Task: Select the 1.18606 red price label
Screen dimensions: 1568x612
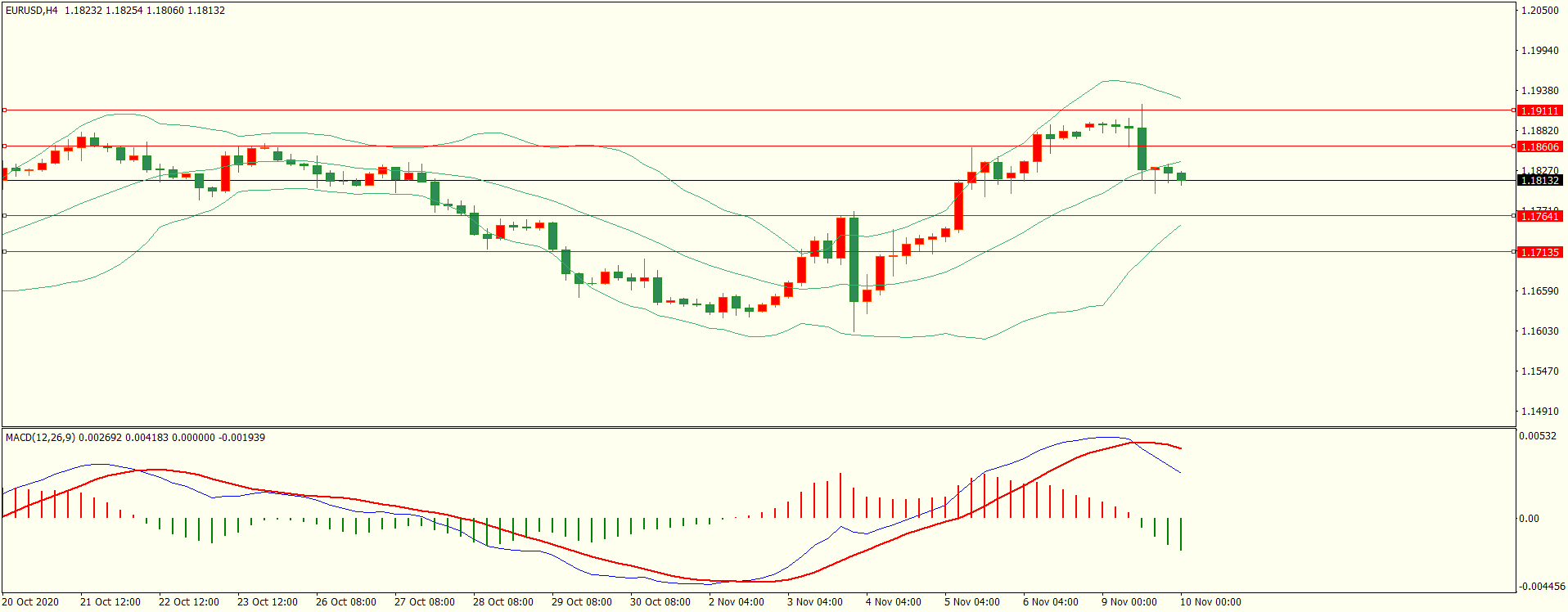Action: 1539,146
